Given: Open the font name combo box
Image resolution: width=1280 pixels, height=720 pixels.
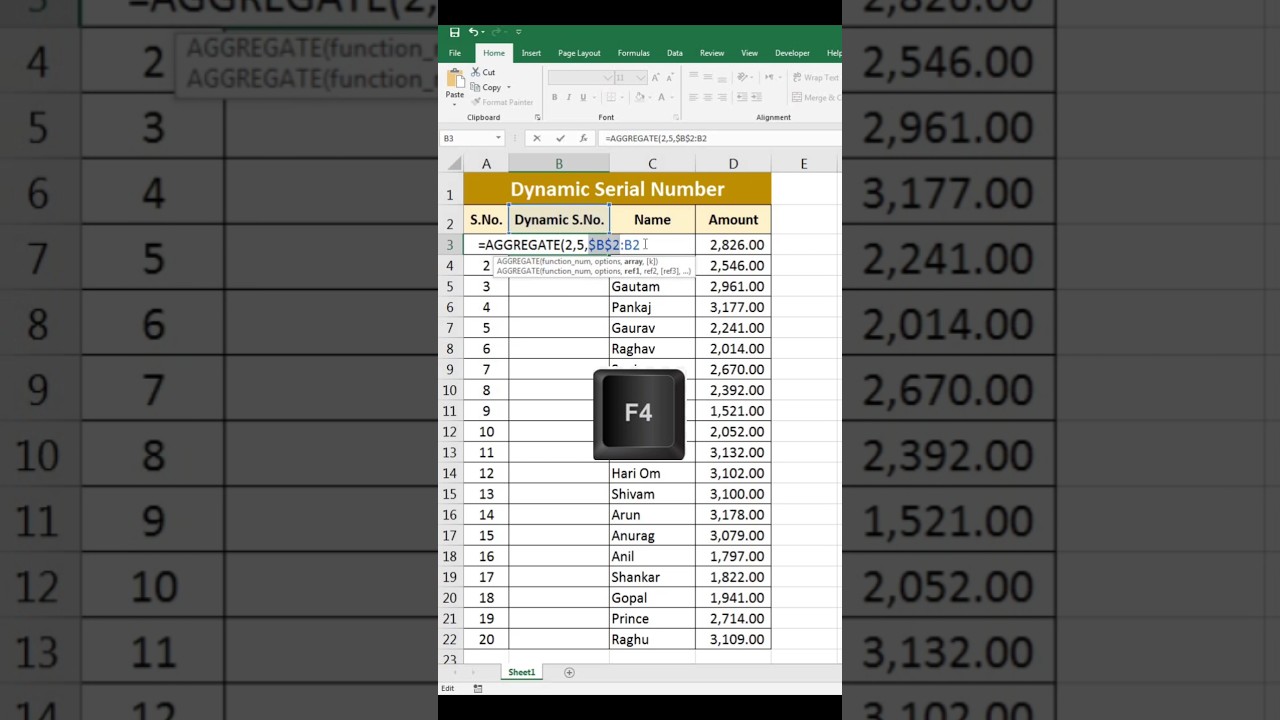Looking at the screenshot, I should (x=580, y=77).
